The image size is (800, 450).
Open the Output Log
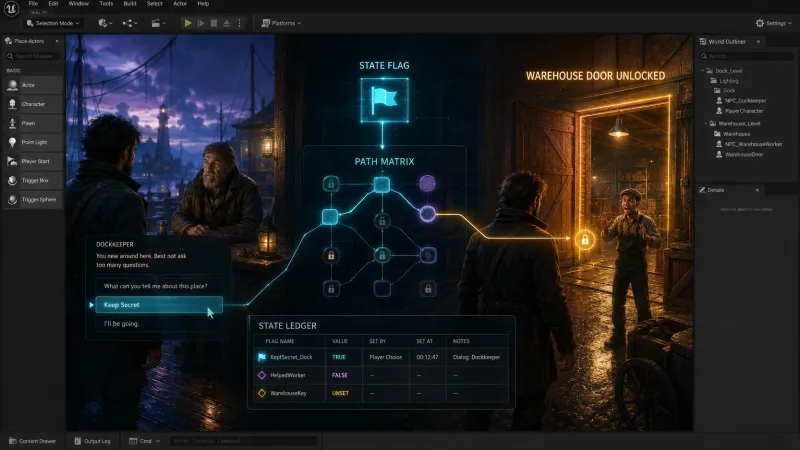92,441
